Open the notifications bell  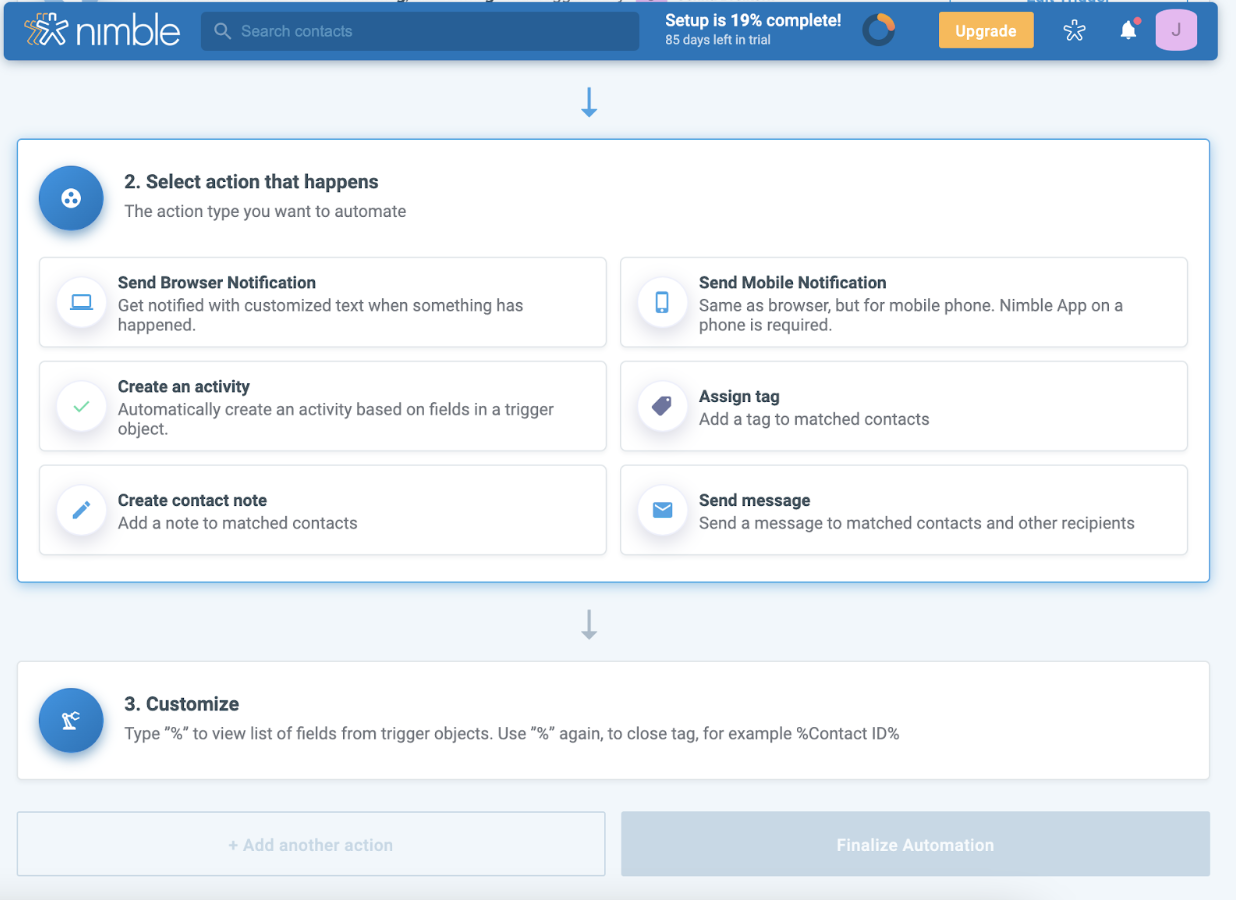(1128, 31)
